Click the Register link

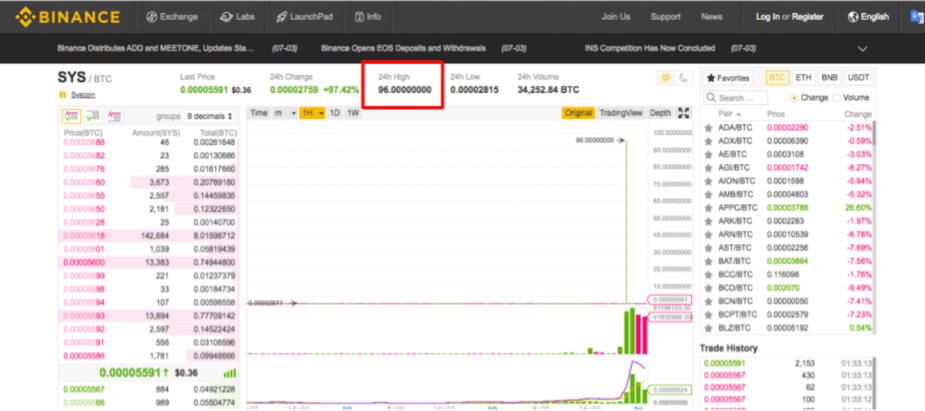[808, 17]
